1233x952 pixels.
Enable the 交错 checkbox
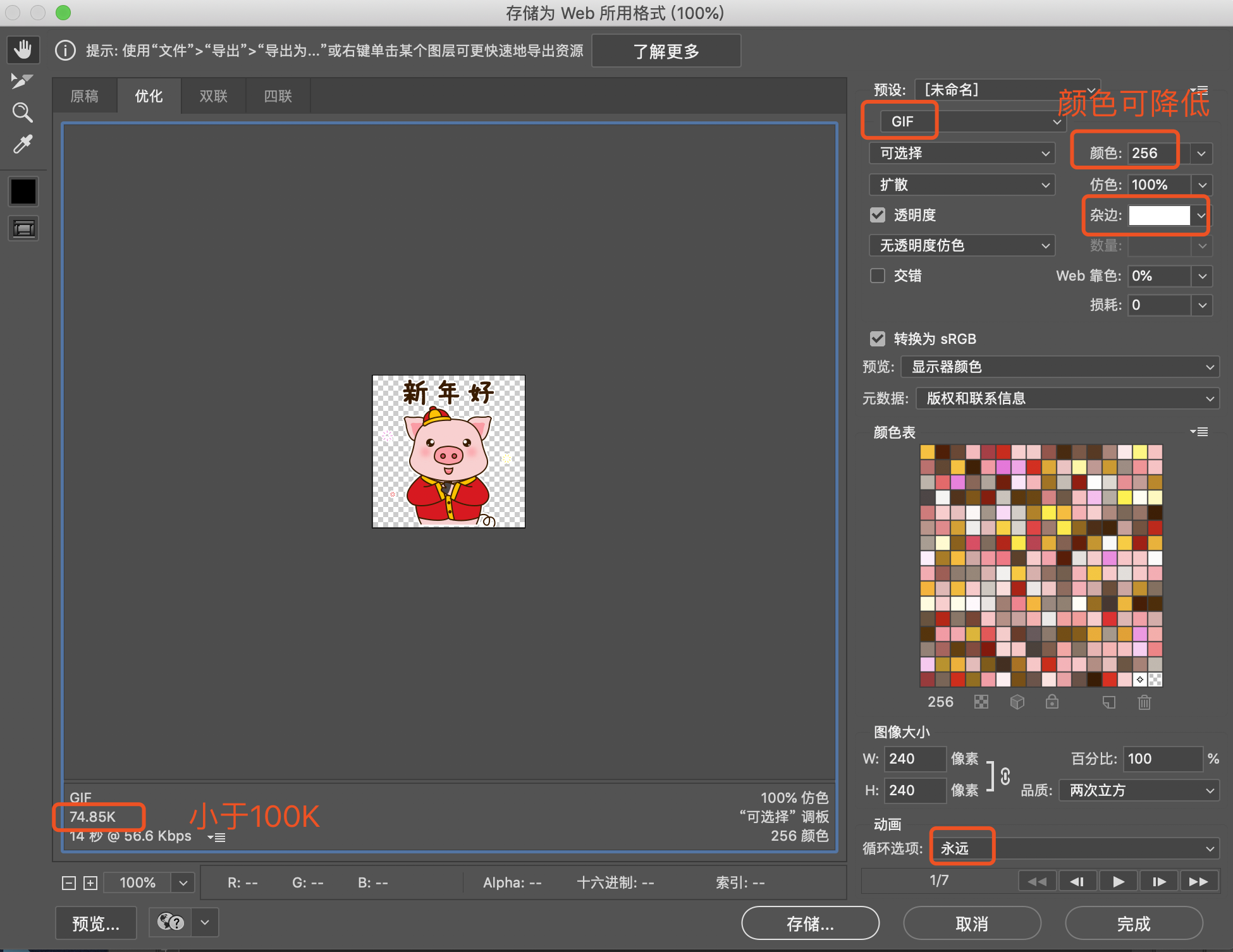(x=878, y=276)
